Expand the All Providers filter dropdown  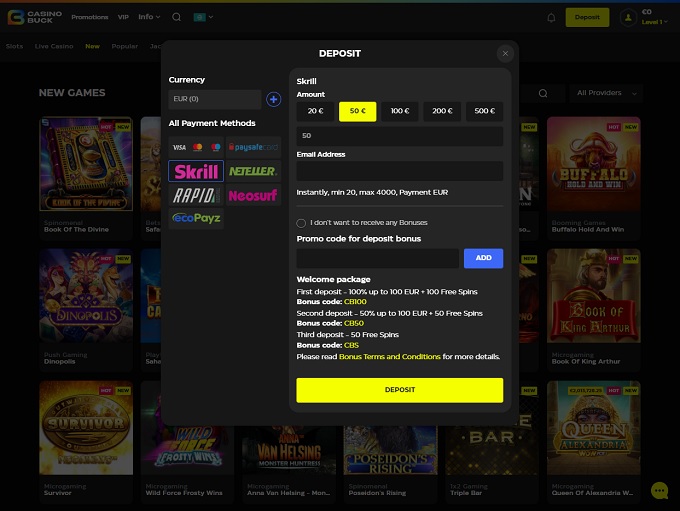click(607, 93)
